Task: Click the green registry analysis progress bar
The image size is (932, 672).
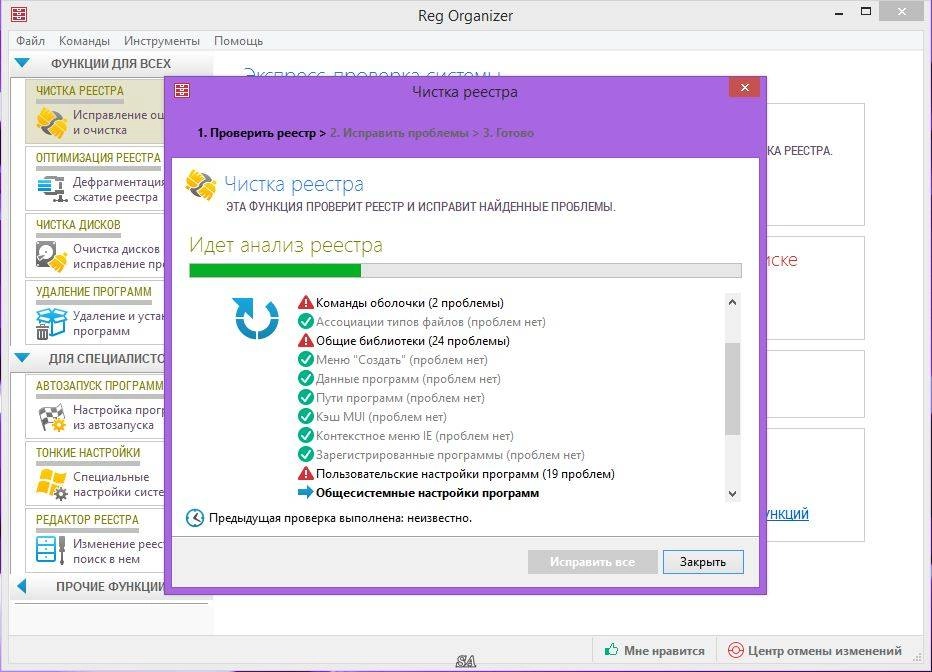Action: pos(465,270)
